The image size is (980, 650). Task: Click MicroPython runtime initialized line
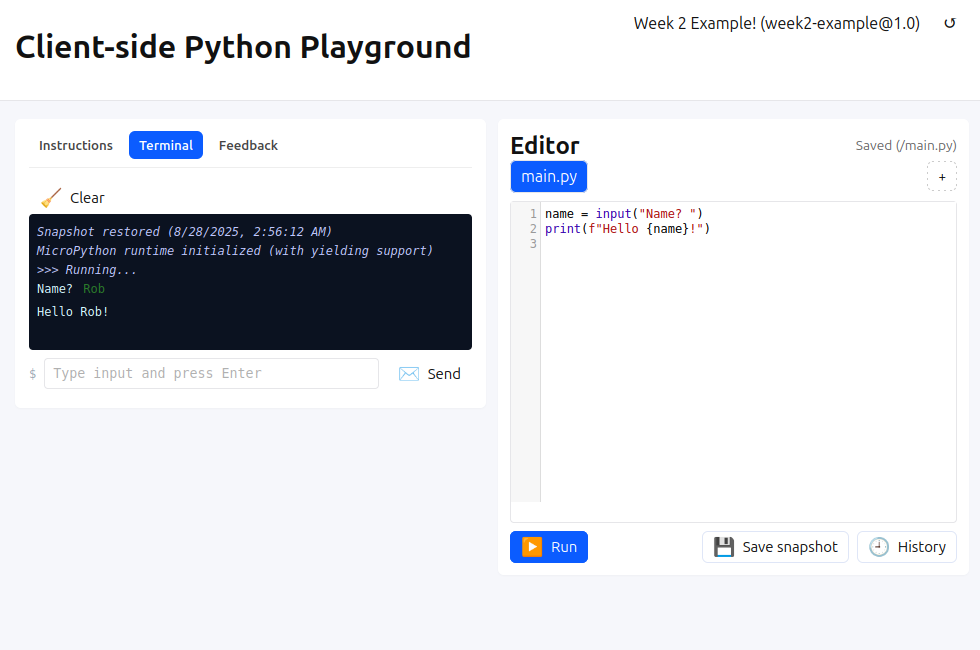[x=235, y=250]
